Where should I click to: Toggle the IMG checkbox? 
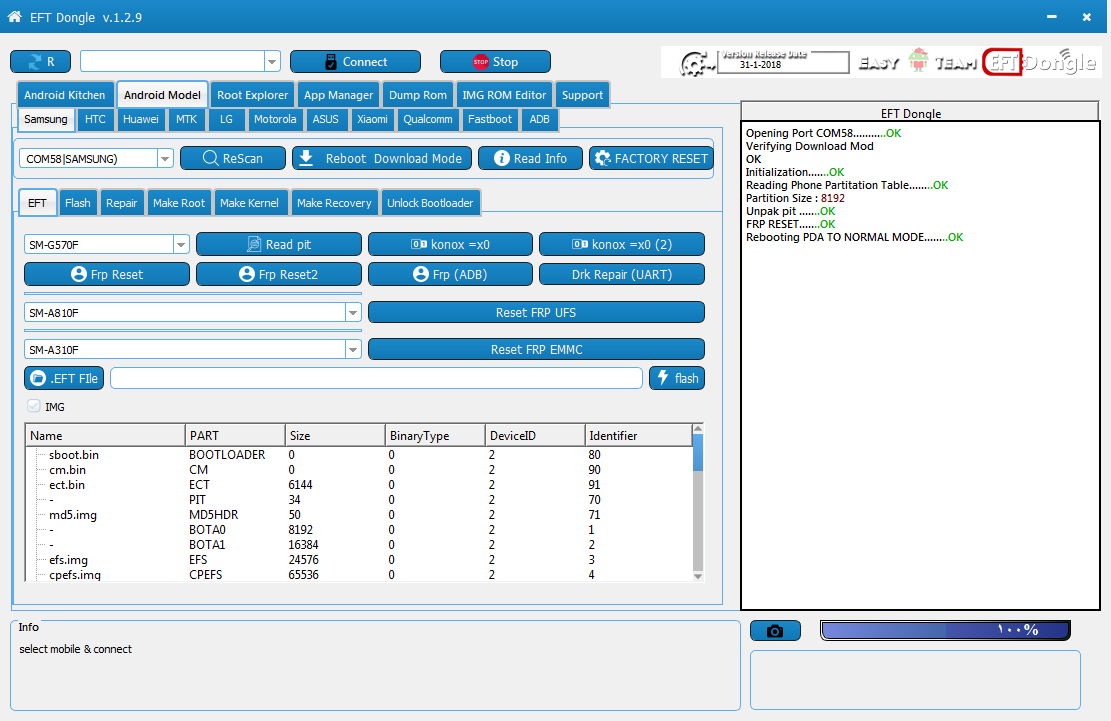tap(33, 406)
